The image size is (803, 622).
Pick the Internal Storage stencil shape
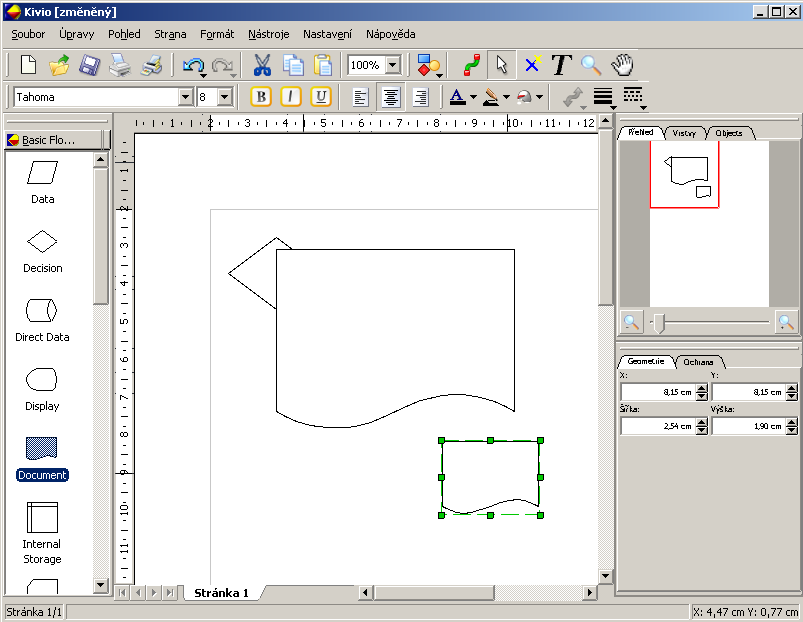pyautogui.click(x=42, y=533)
